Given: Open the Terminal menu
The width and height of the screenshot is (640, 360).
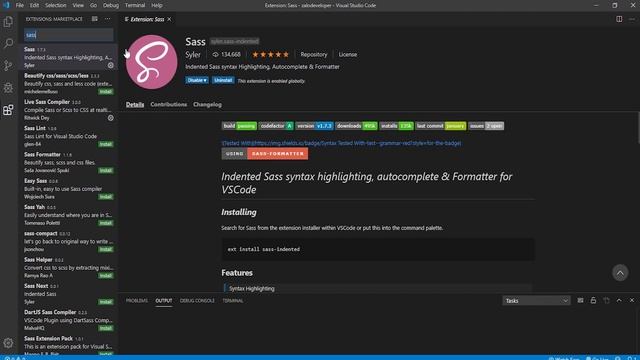Looking at the screenshot, I should pos(135,5).
